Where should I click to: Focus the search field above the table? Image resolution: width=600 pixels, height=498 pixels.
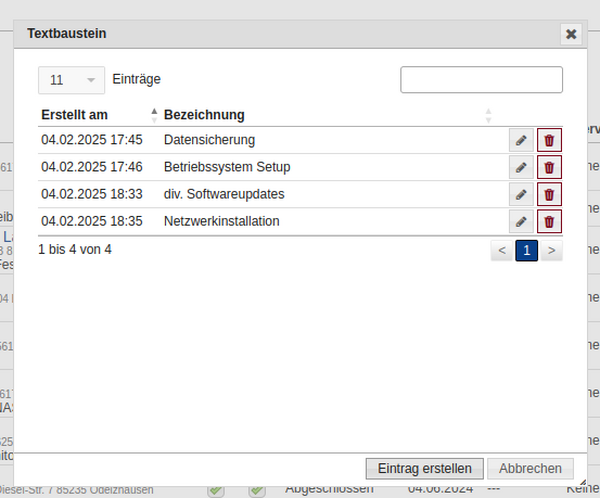point(481,80)
